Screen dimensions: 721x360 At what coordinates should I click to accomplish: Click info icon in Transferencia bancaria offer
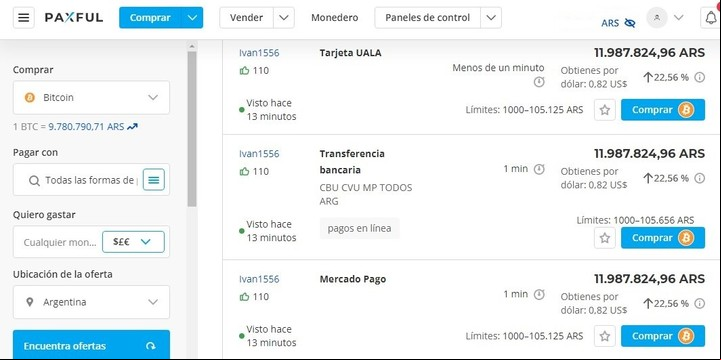click(x=699, y=178)
